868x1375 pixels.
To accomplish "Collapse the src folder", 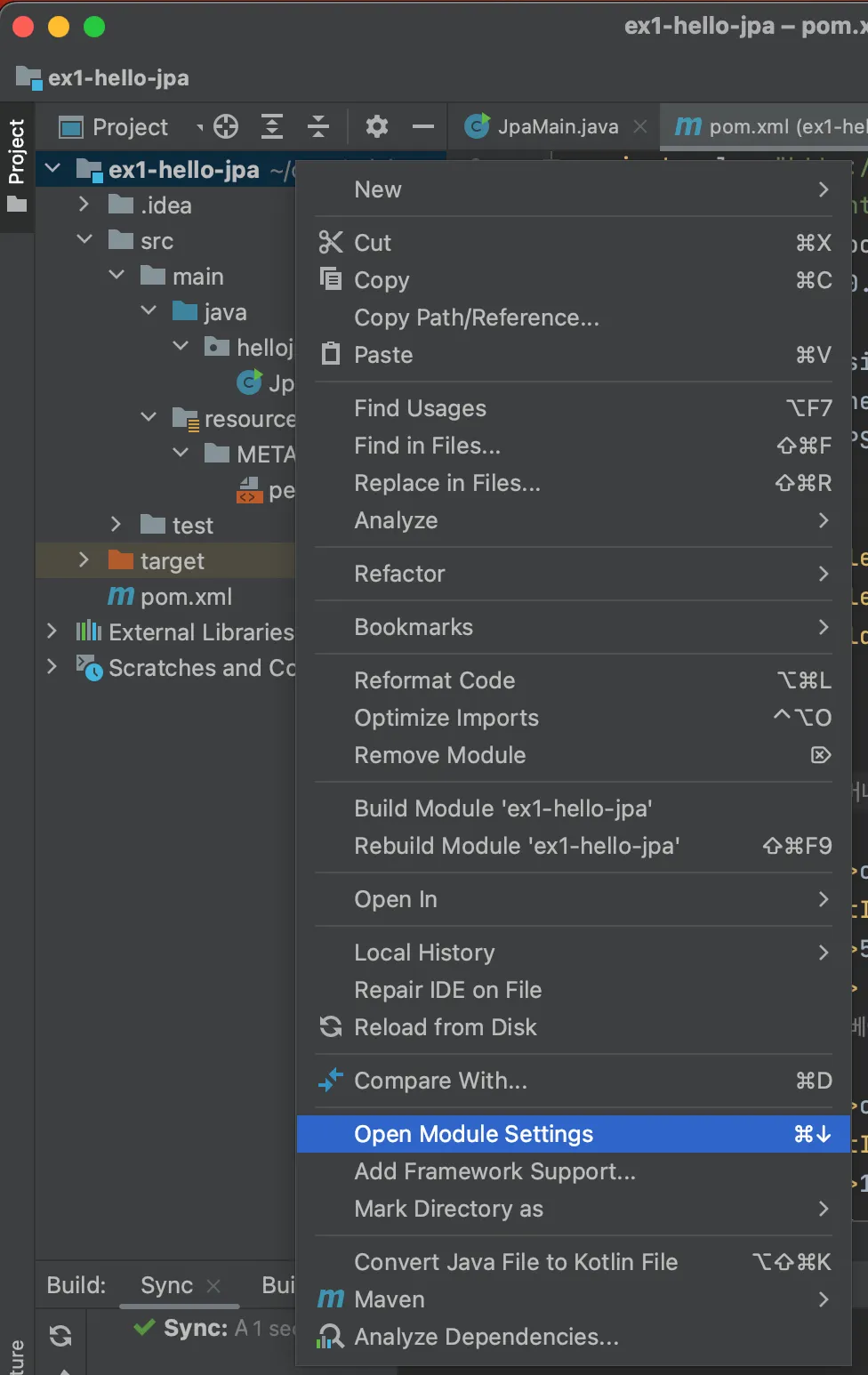I will pos(84,240).
